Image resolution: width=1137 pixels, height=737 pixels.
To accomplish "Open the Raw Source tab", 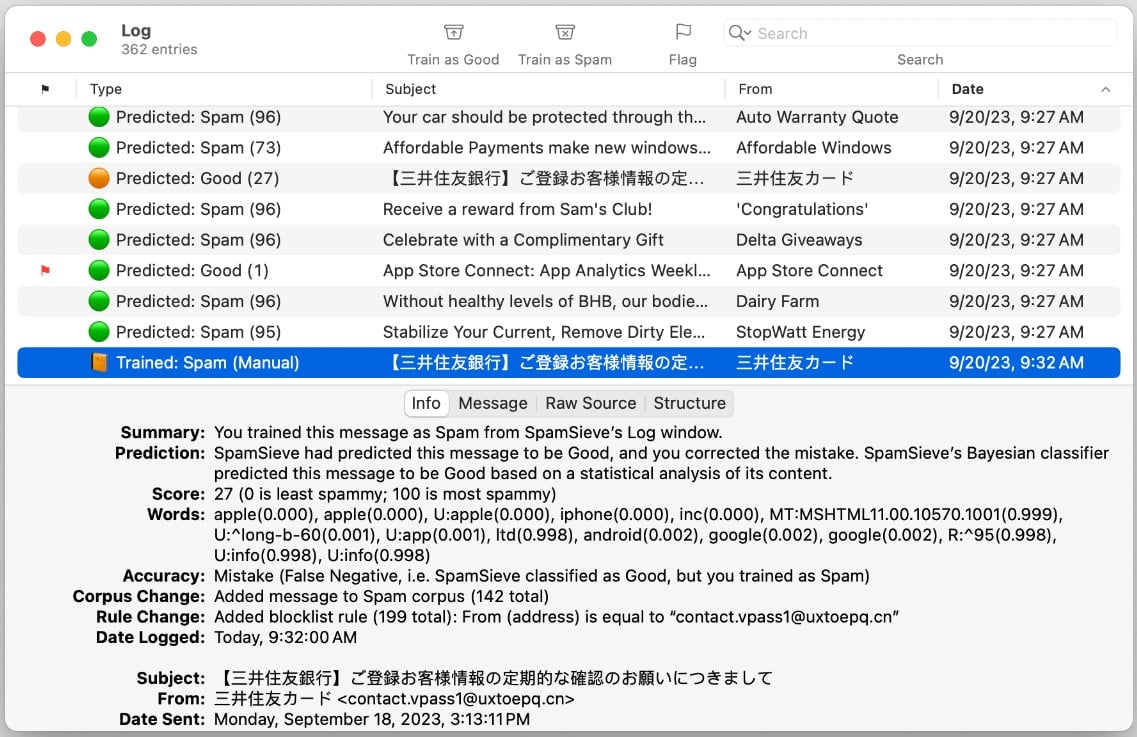I will pos(591,403).
